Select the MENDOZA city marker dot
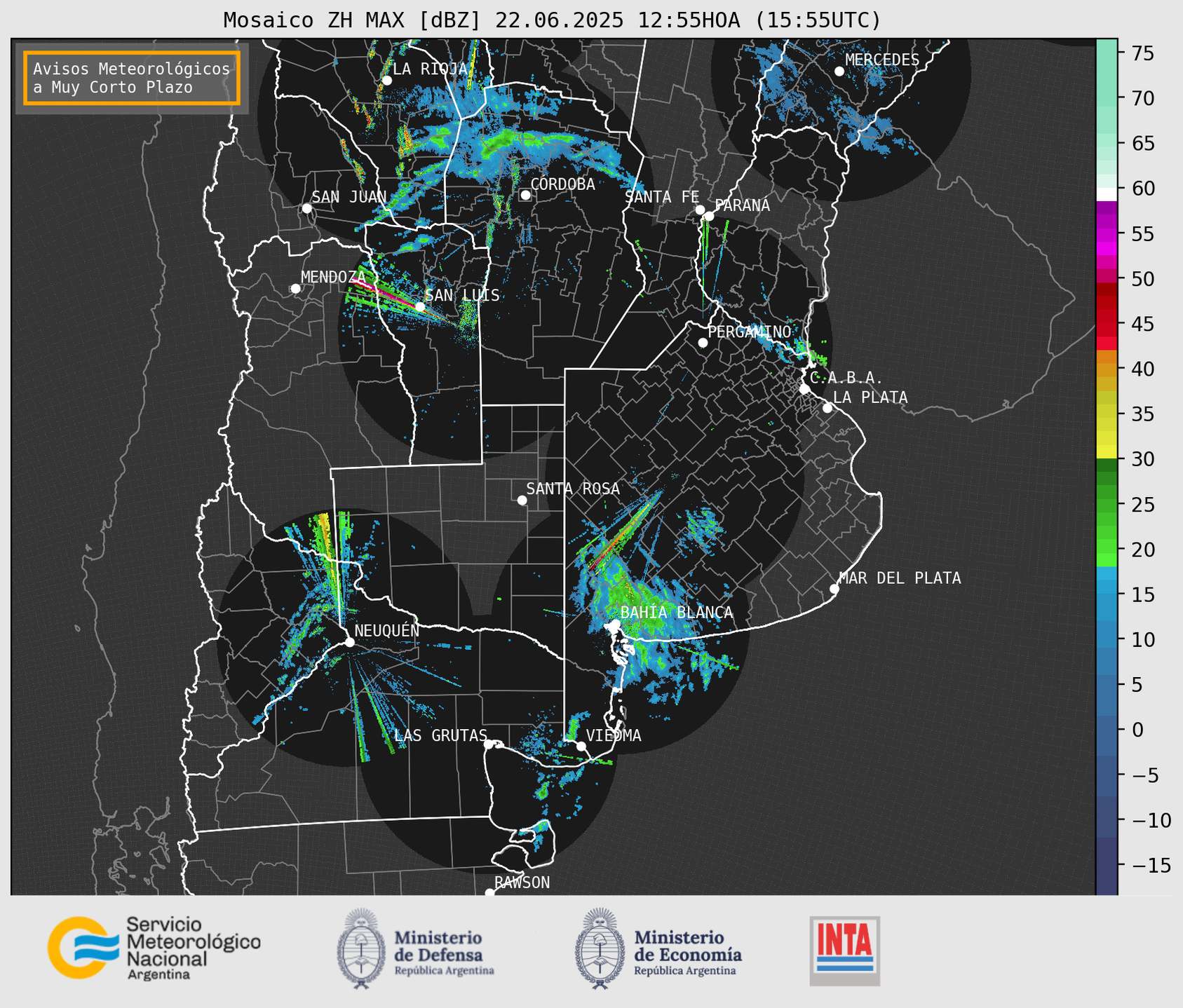The height and width of the screenshot is (1008, 1183). 295,289
